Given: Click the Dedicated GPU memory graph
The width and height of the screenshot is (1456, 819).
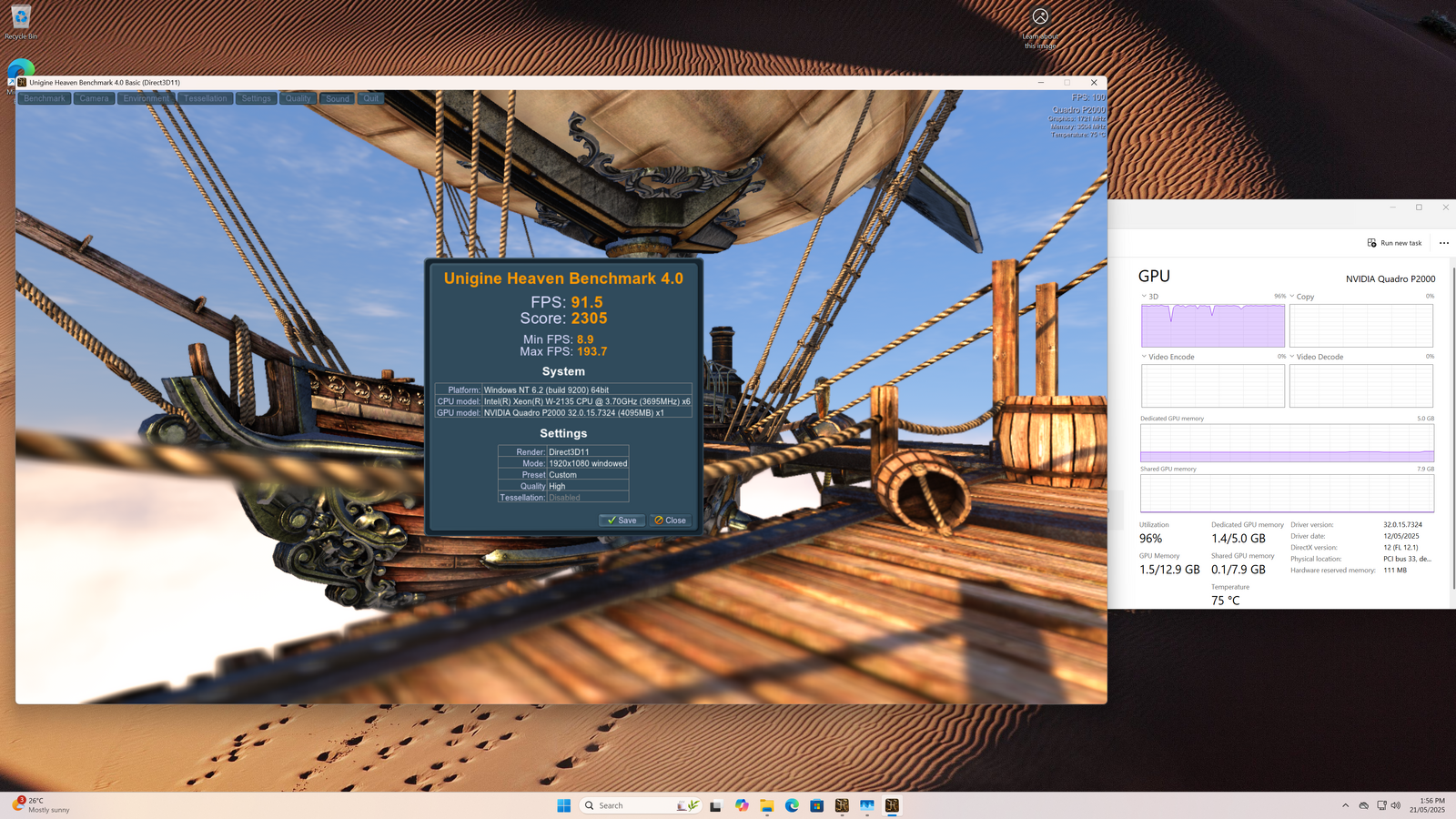Looking at the screenshot, I should tap(1287, 443).
